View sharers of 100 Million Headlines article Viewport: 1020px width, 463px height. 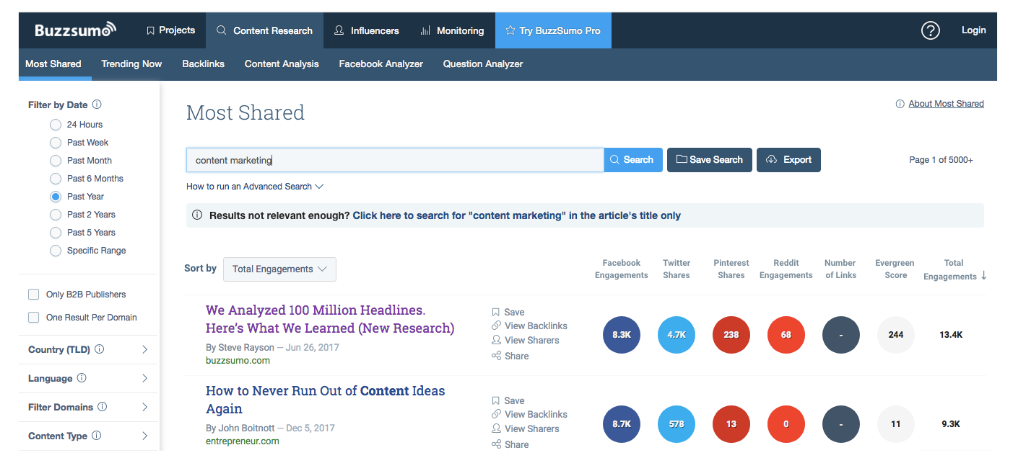pos(526,340)
